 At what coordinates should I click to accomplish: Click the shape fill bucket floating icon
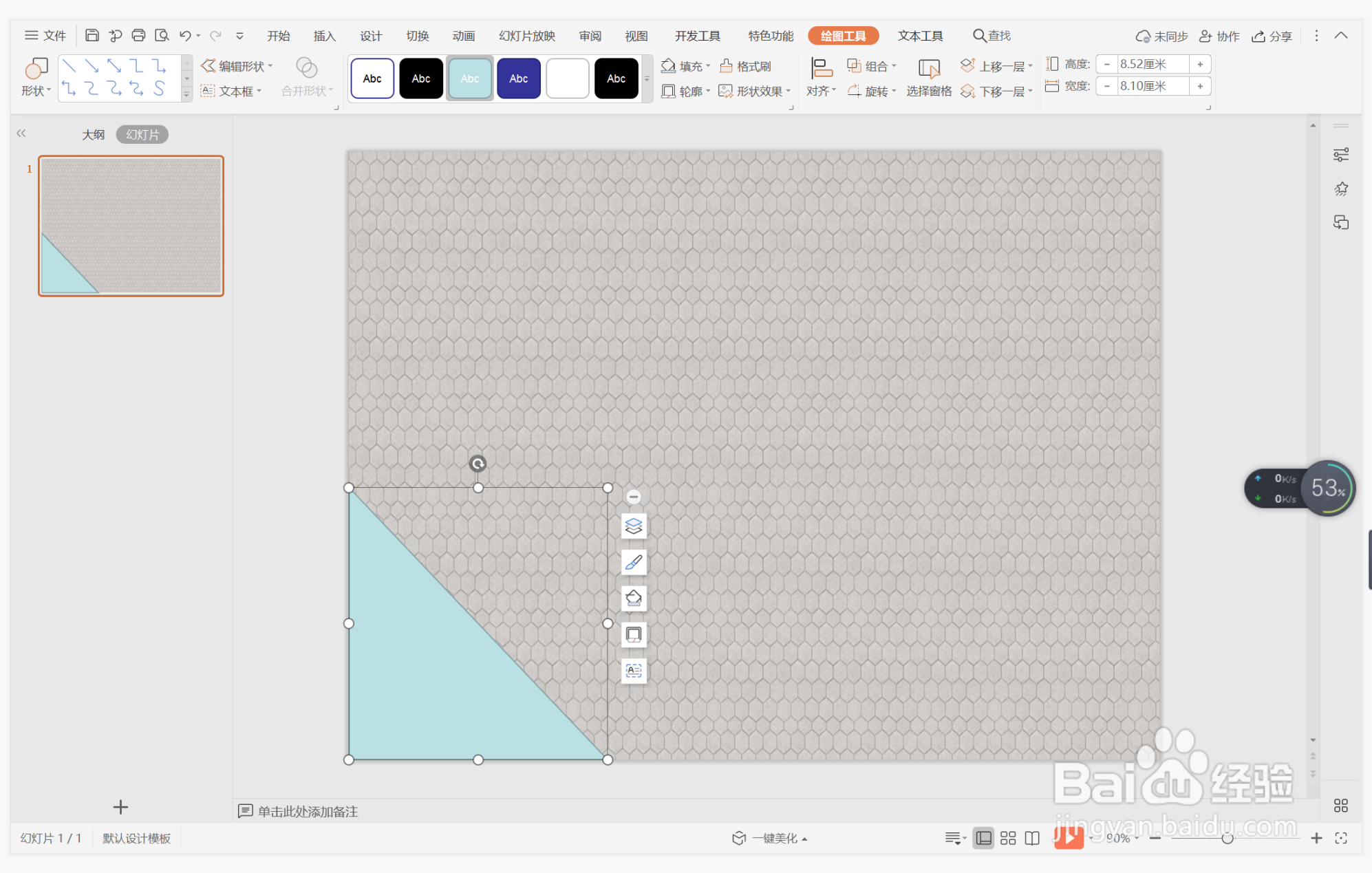[633, 599]
